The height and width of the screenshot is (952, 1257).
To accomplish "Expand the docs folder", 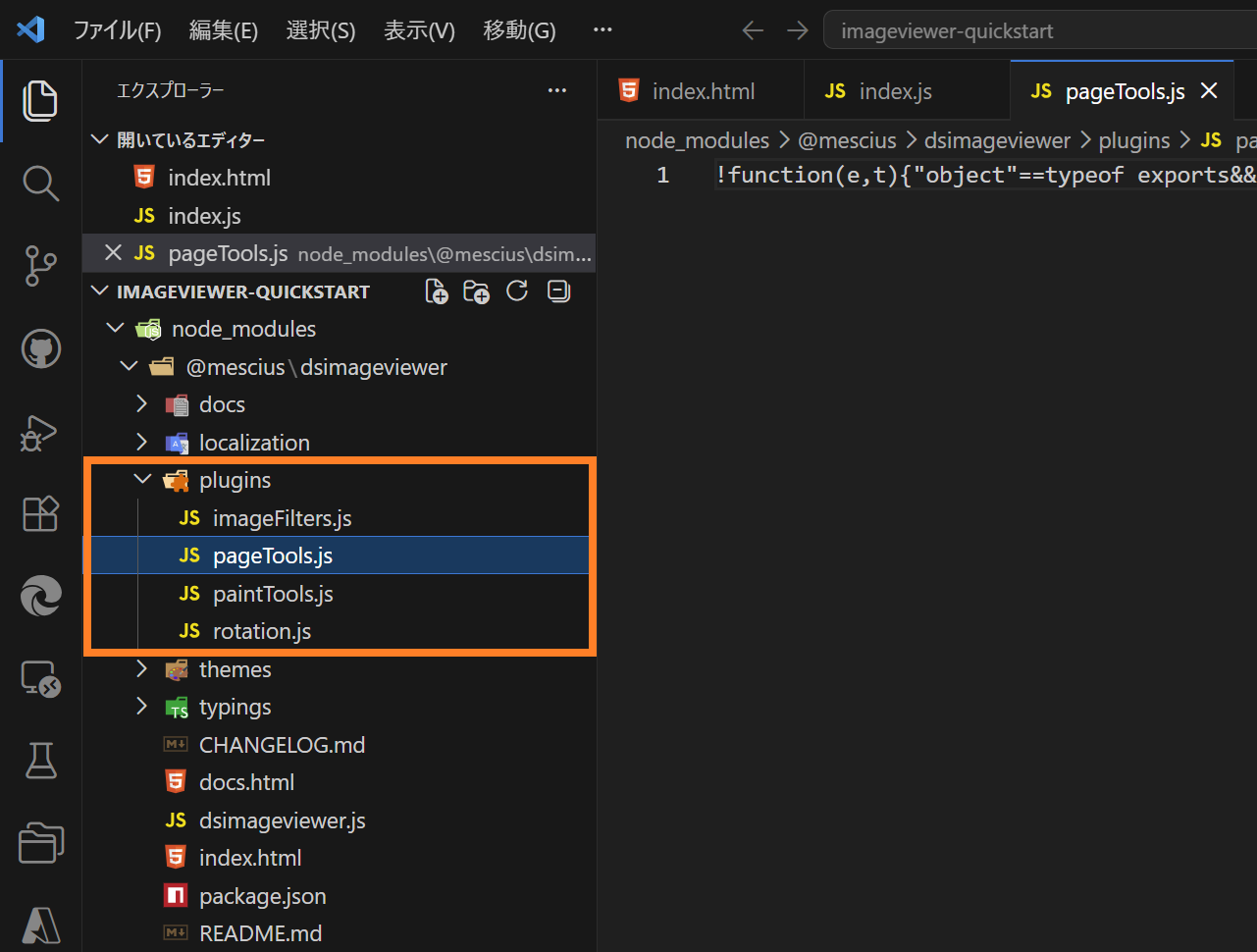I will (142, 404).
